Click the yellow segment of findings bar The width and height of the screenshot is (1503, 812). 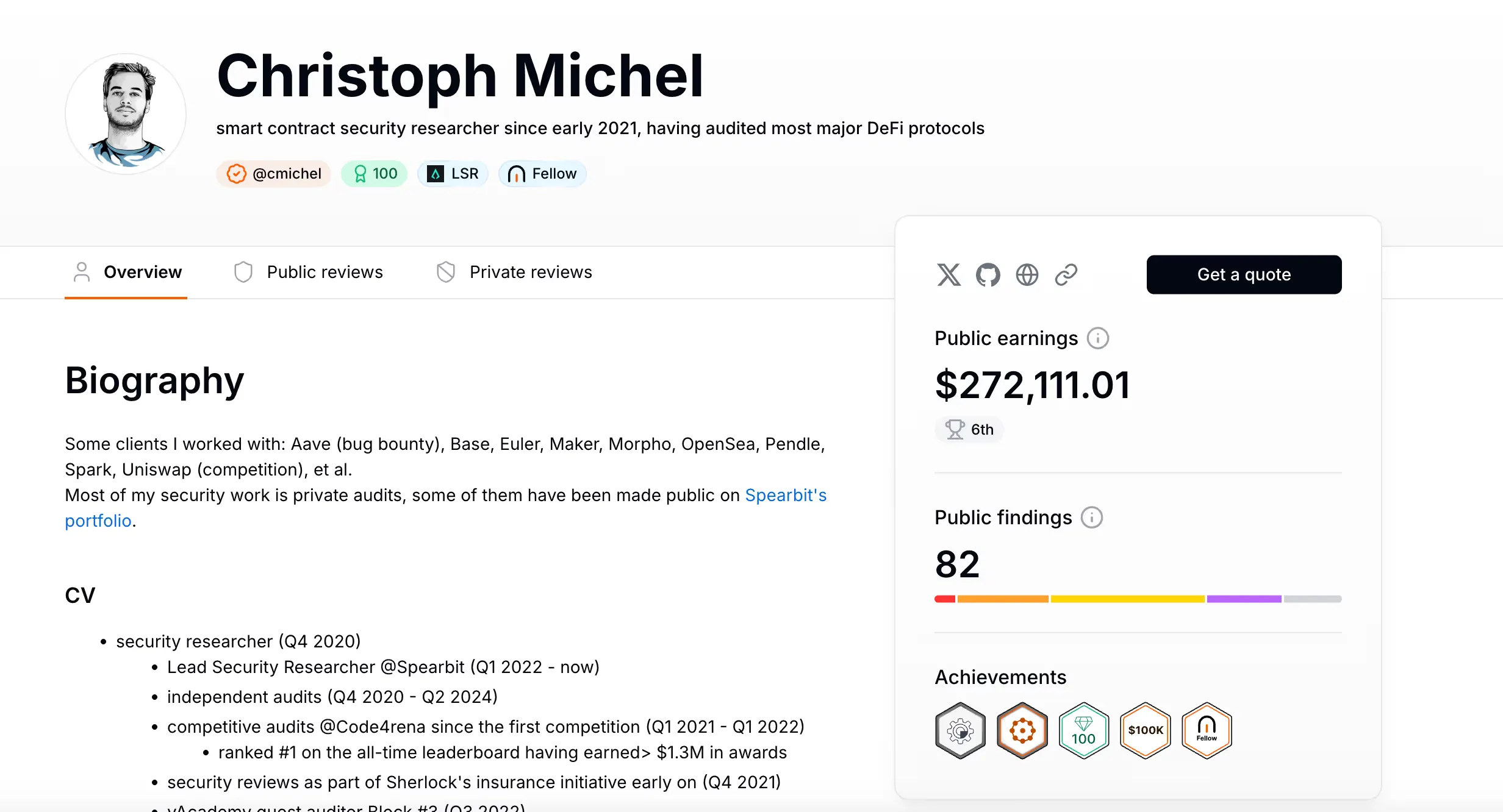(1128, 599)
